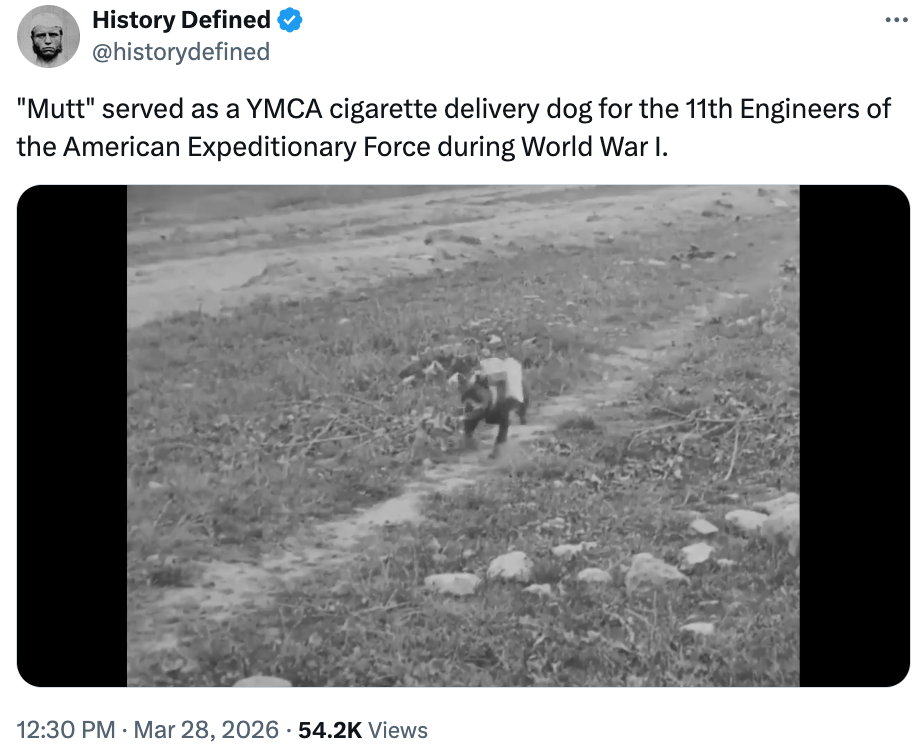This screenshot has width=922, height=748.
Task: Click the blue verified checkmark badge
Action: click(x=291, y=20)
